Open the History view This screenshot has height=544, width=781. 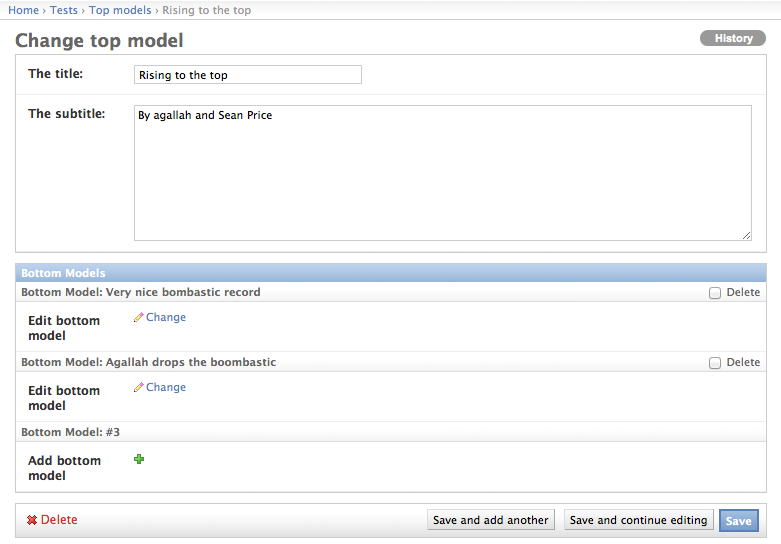tap(733, 38)
